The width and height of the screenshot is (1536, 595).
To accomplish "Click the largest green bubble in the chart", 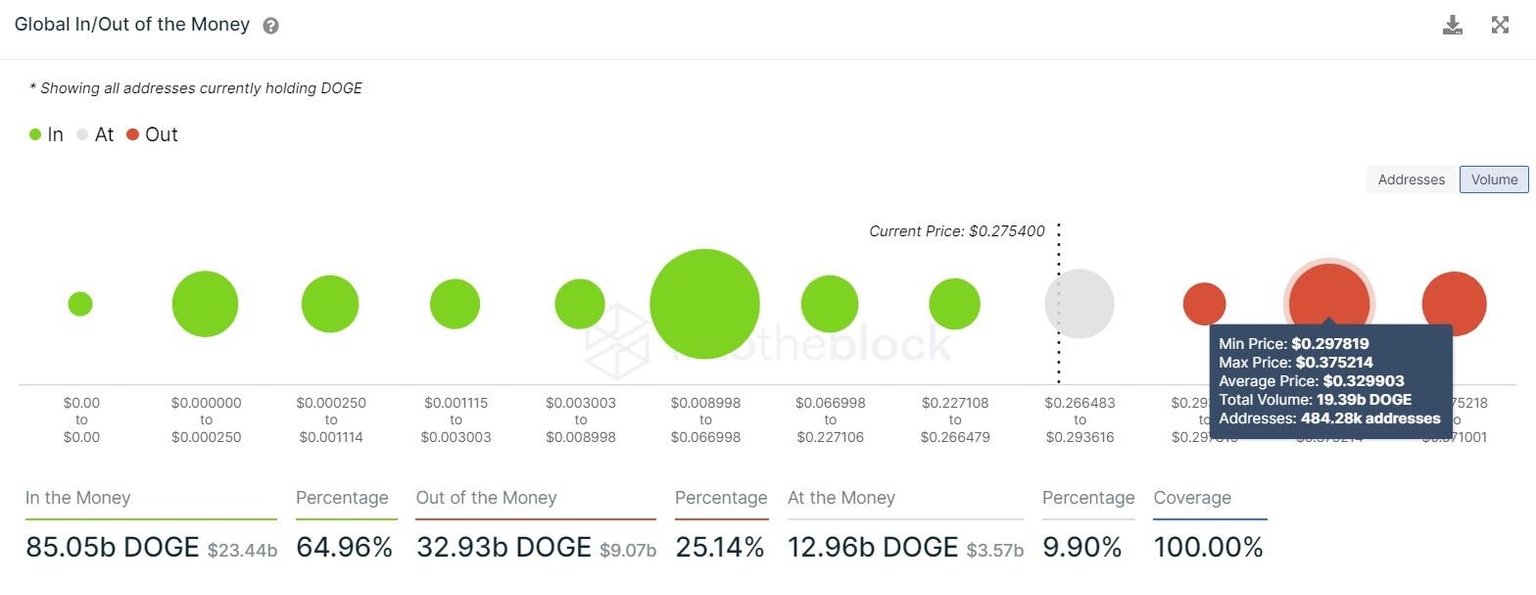I will point(704,303).
